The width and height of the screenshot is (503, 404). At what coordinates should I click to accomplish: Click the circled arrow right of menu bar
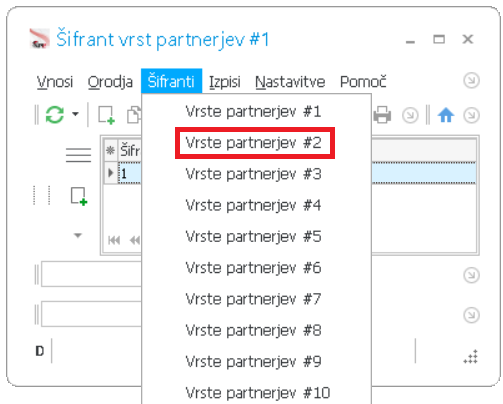tap(471, 80)
